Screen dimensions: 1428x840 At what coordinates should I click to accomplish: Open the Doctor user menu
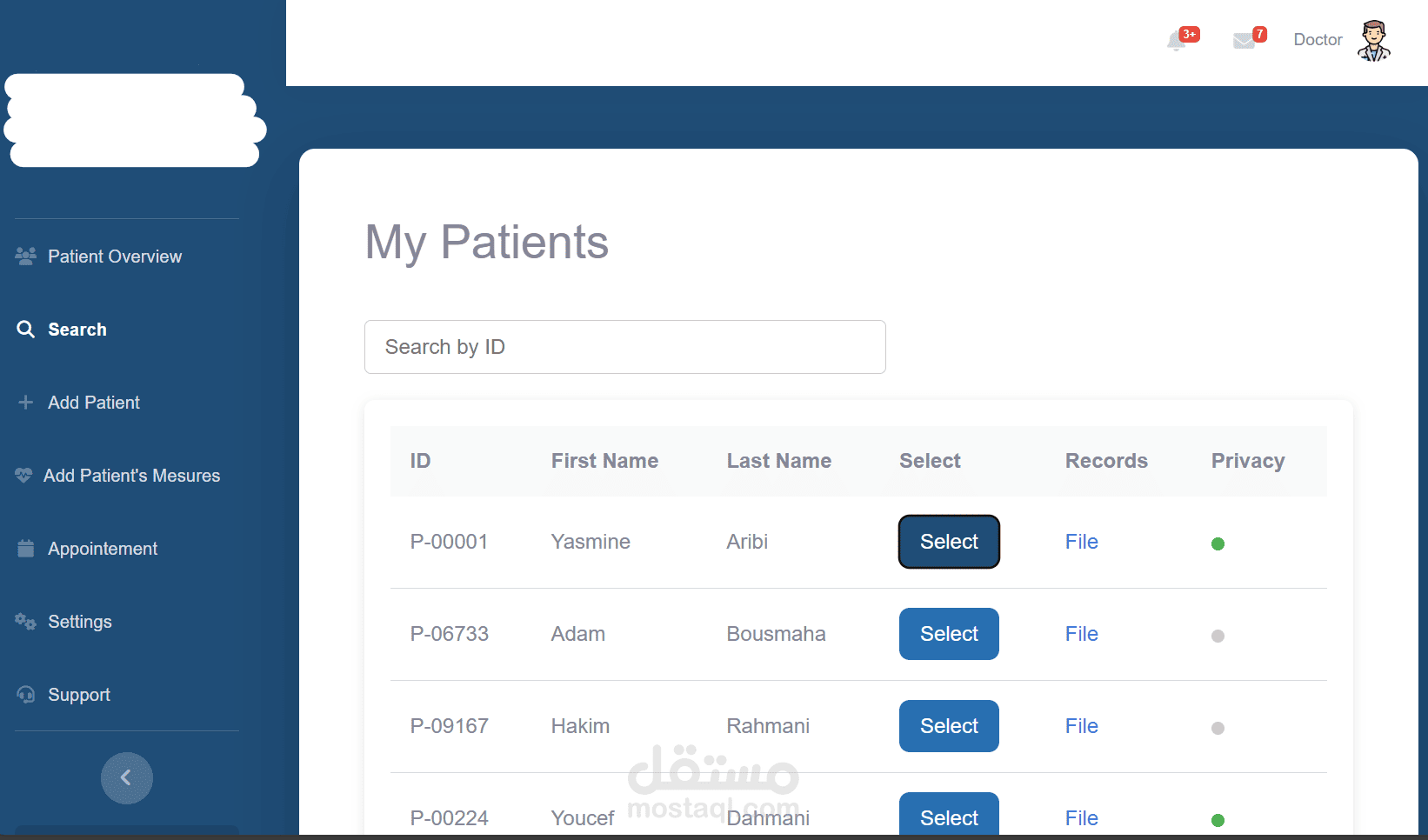1318,39
